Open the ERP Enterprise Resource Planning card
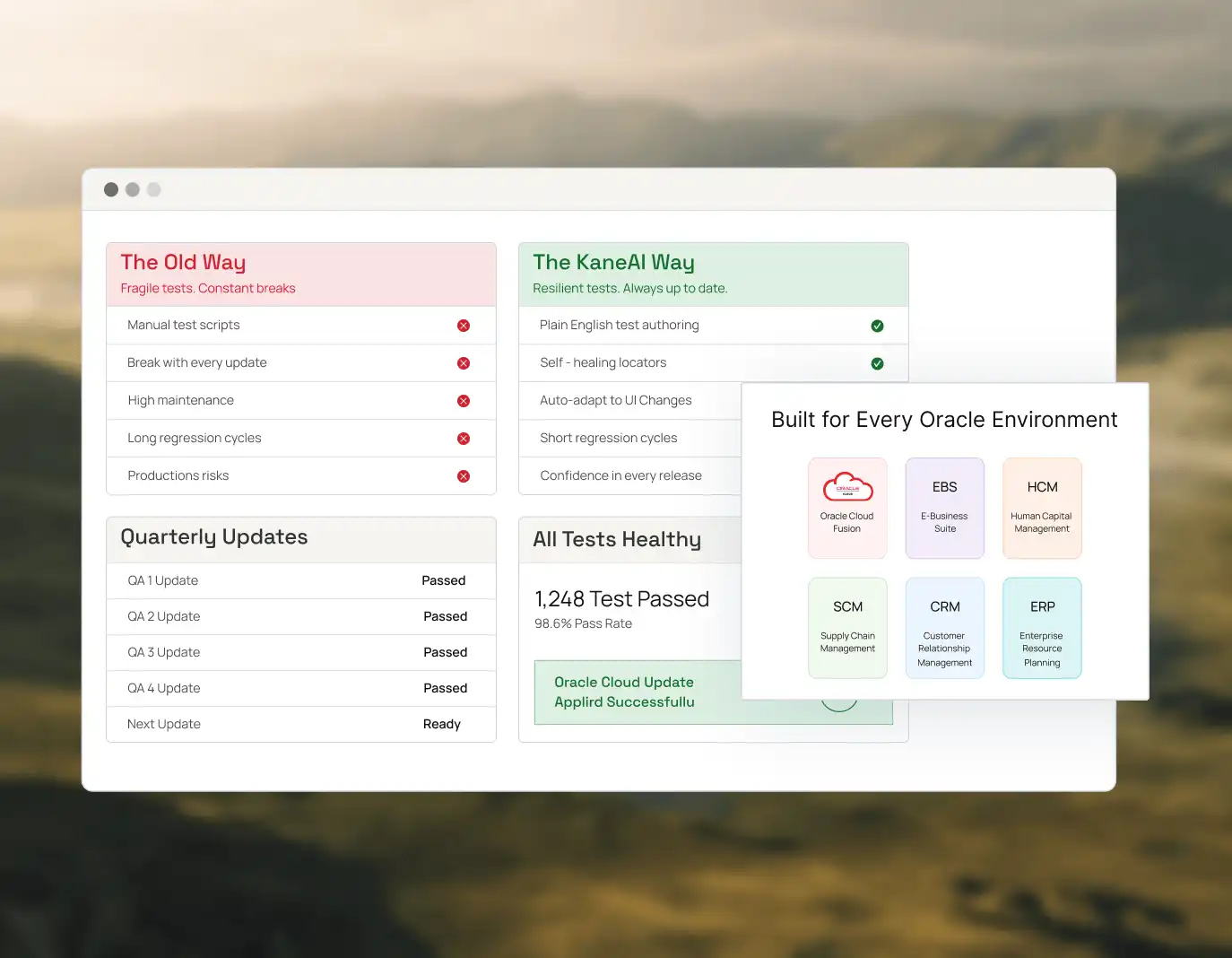 click(x=1042, y=628)
